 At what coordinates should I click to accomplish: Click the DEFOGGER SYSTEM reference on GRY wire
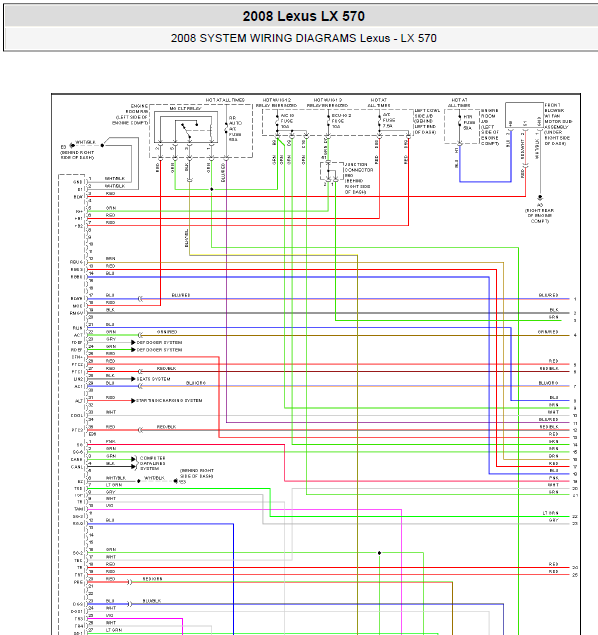(x=159, y=342)
